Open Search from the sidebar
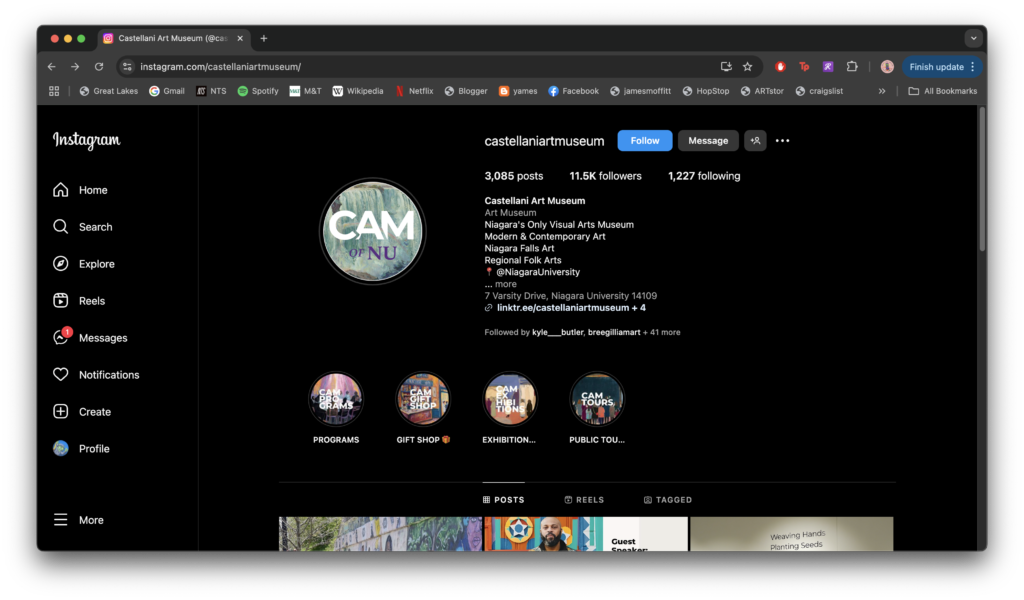The height and width of the screenshot is (600, 1024). coord(82,227)
